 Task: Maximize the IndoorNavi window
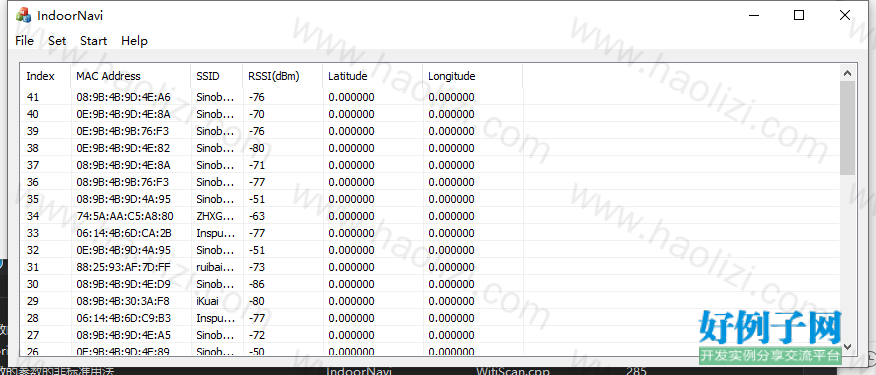[x=799, y=15]
